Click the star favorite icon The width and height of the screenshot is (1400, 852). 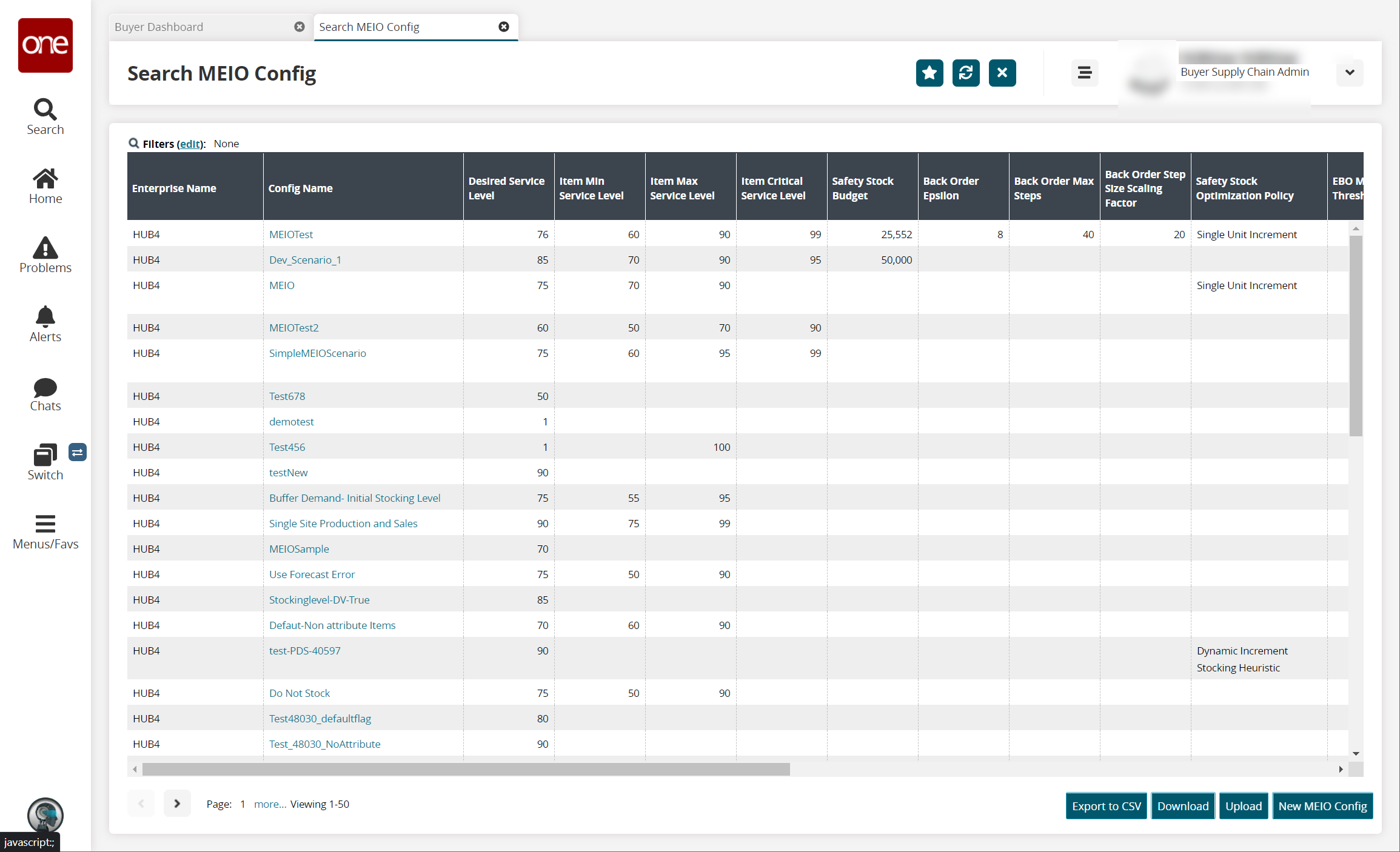(x=929, y=73)
